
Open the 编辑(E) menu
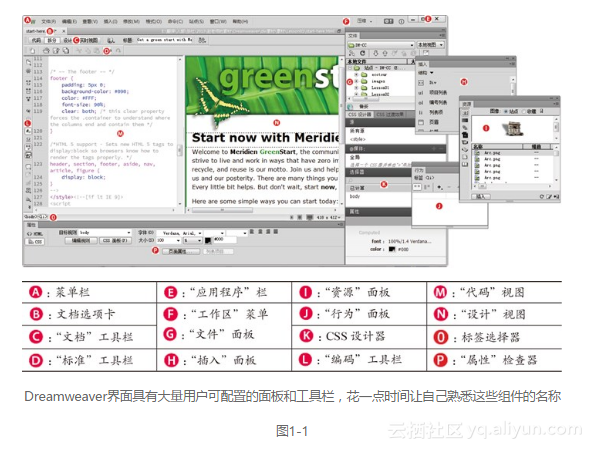pos(69,22)
